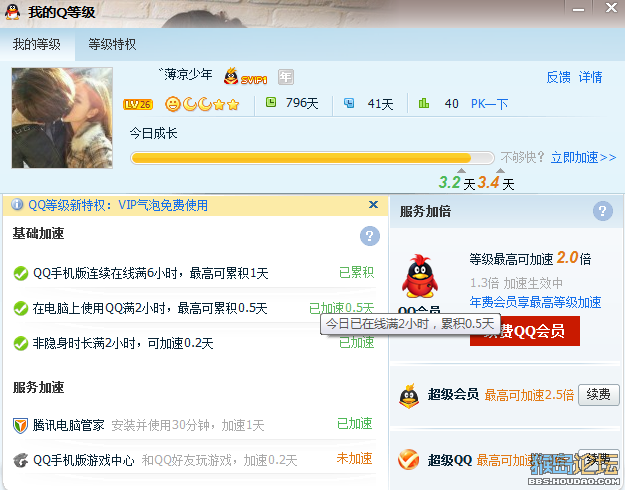Click the green clock icon beside 796天
Screen dimensions: 625x490
pos(271,103)
